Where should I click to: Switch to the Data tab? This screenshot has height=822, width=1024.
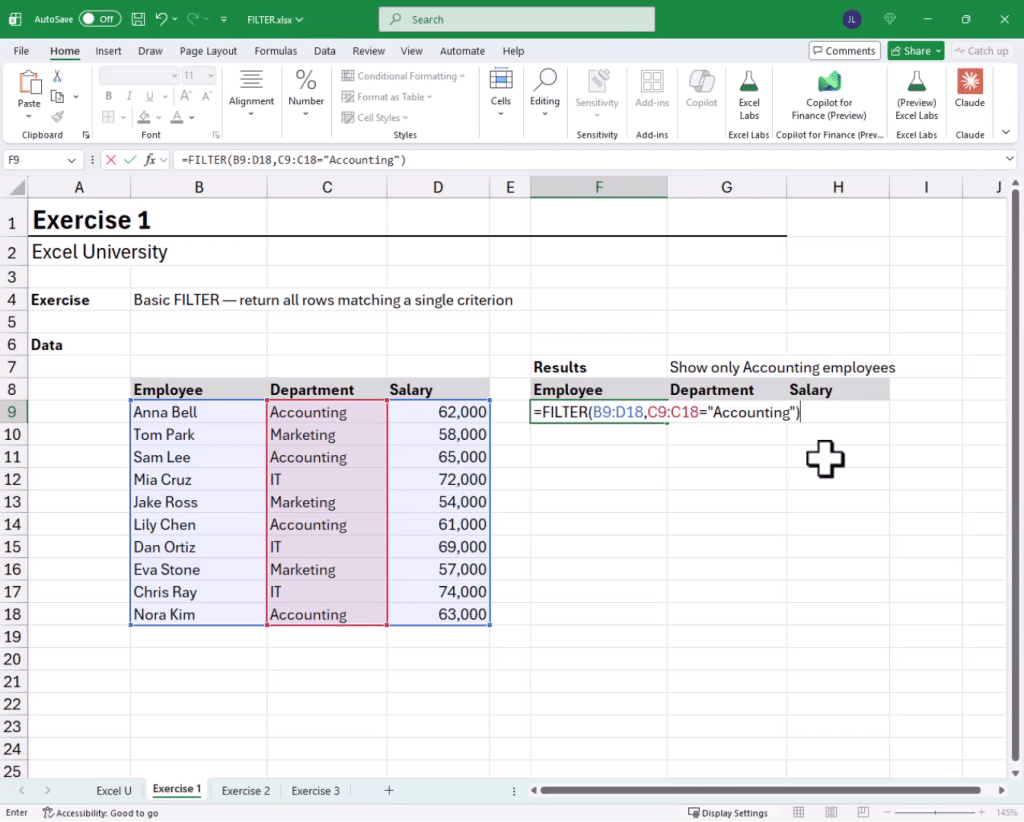325,51
